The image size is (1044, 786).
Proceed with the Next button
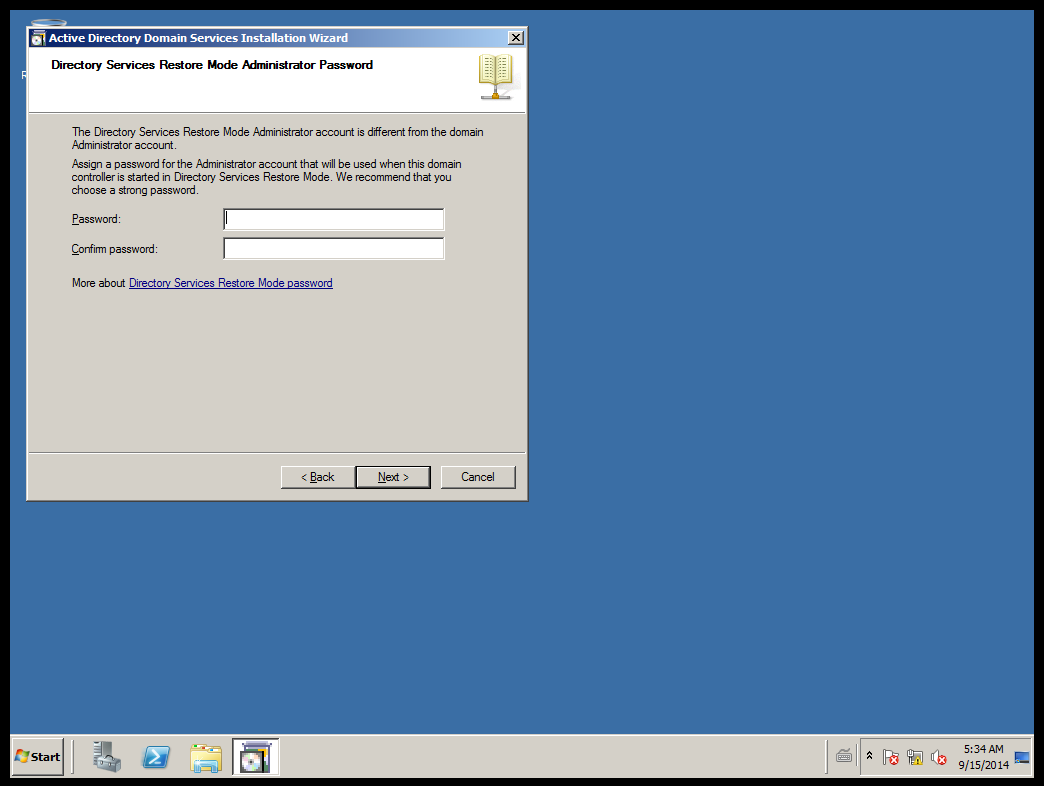pyautogui.click(x=393, y=477)
